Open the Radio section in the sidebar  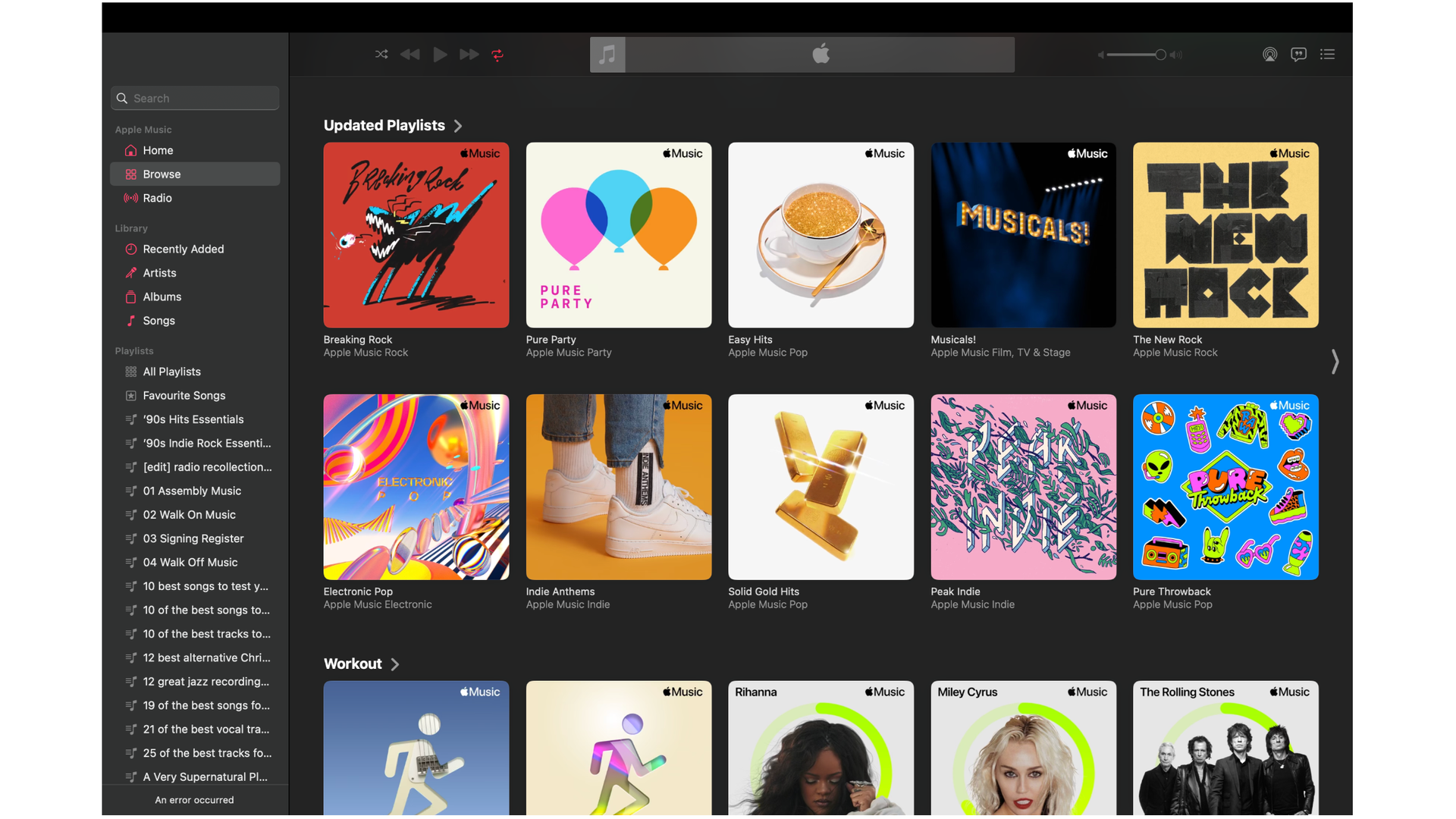click(158, 198)
